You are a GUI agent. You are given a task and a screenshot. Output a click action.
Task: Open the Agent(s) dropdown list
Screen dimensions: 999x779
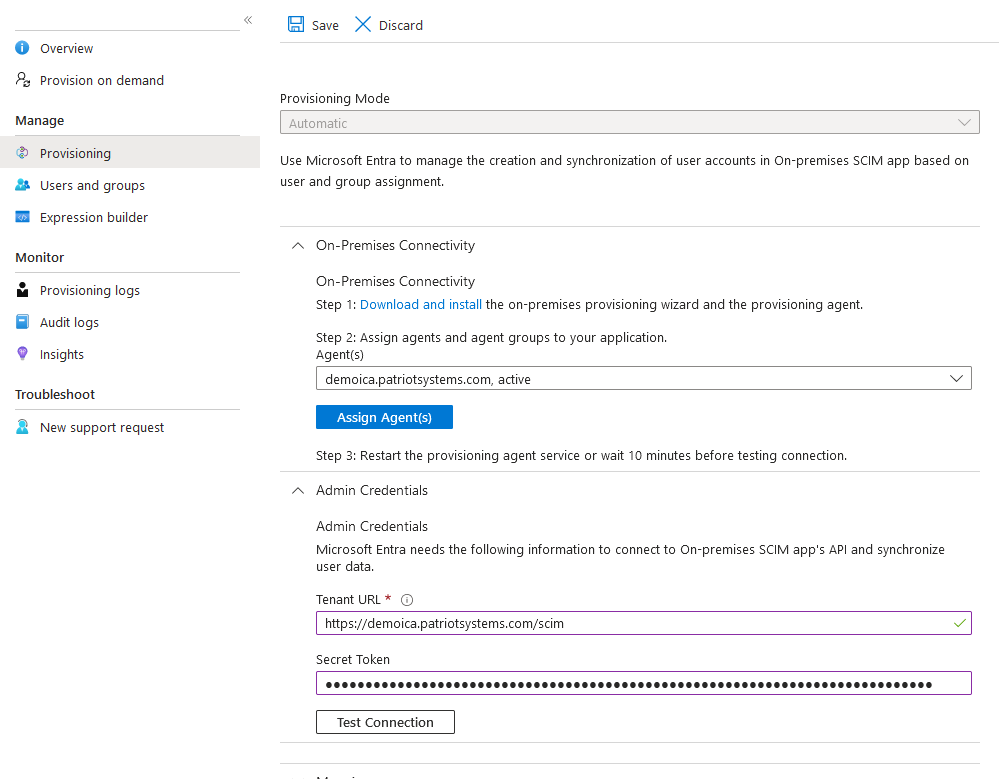point(643,378)
